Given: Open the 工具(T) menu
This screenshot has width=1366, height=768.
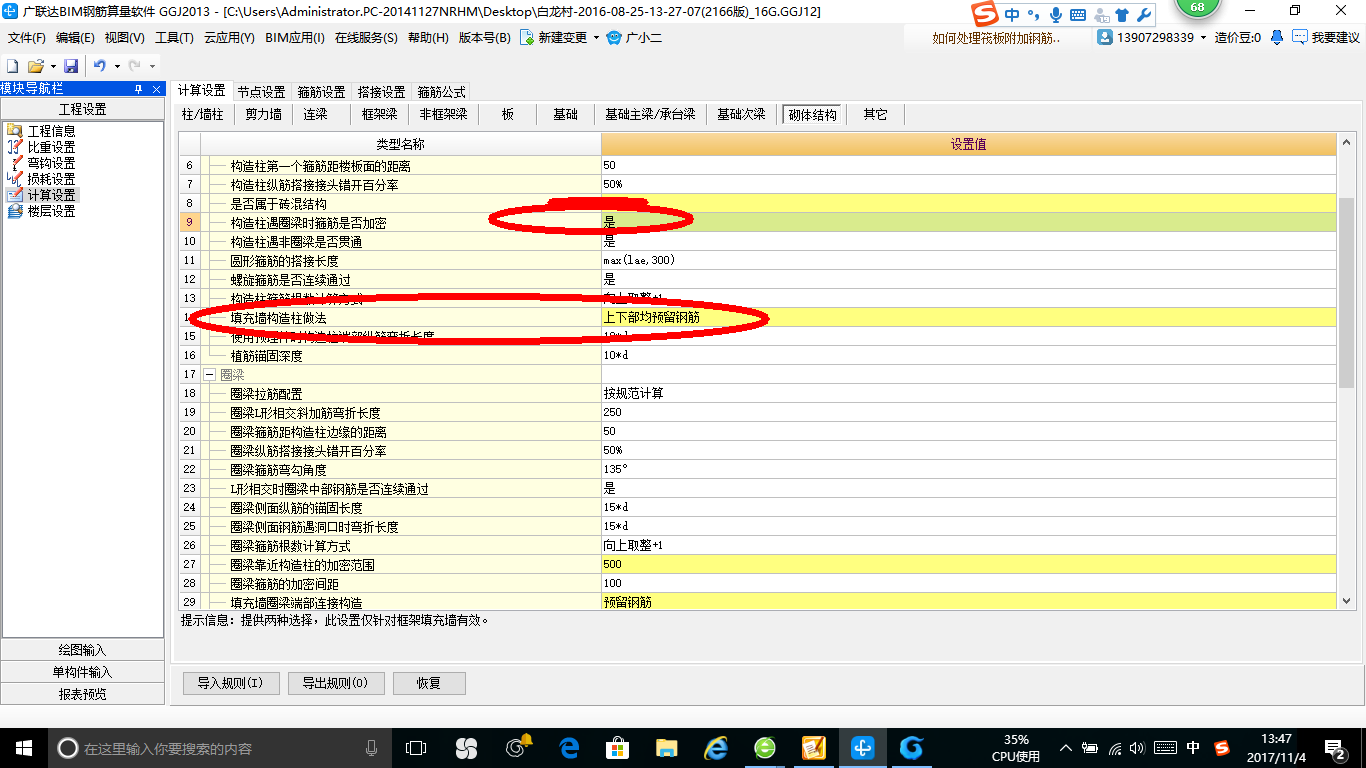Looking at the screenshot, I should (174, 38).
